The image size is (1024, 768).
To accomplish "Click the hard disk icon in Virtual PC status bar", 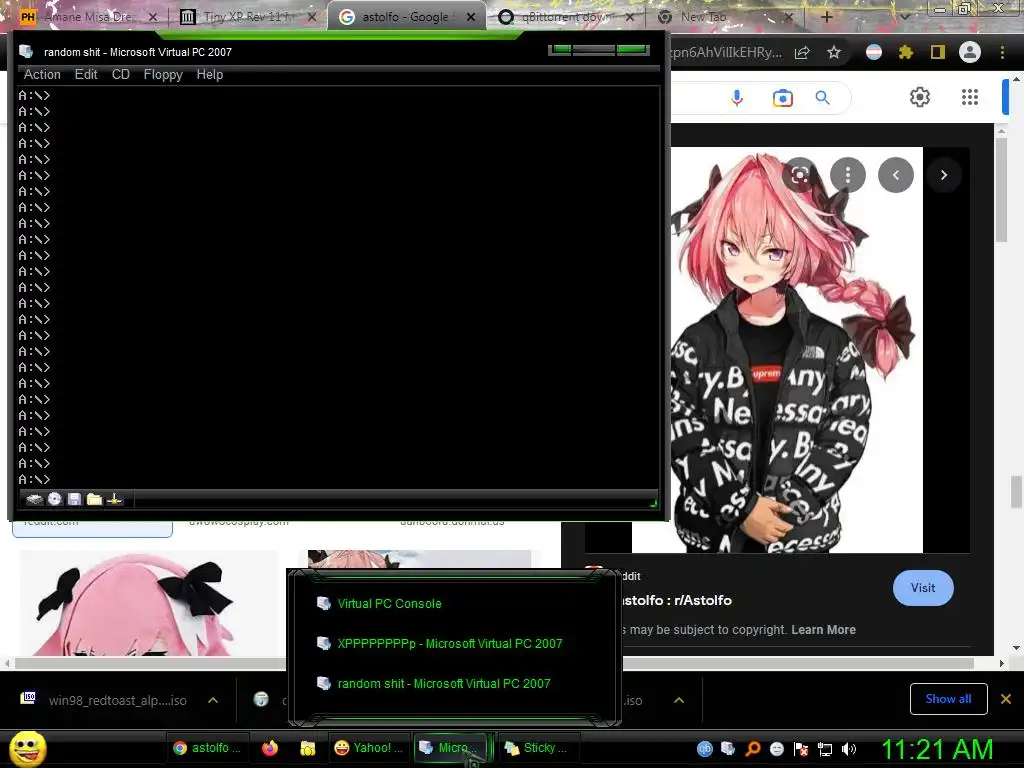I will coord(34,500).
